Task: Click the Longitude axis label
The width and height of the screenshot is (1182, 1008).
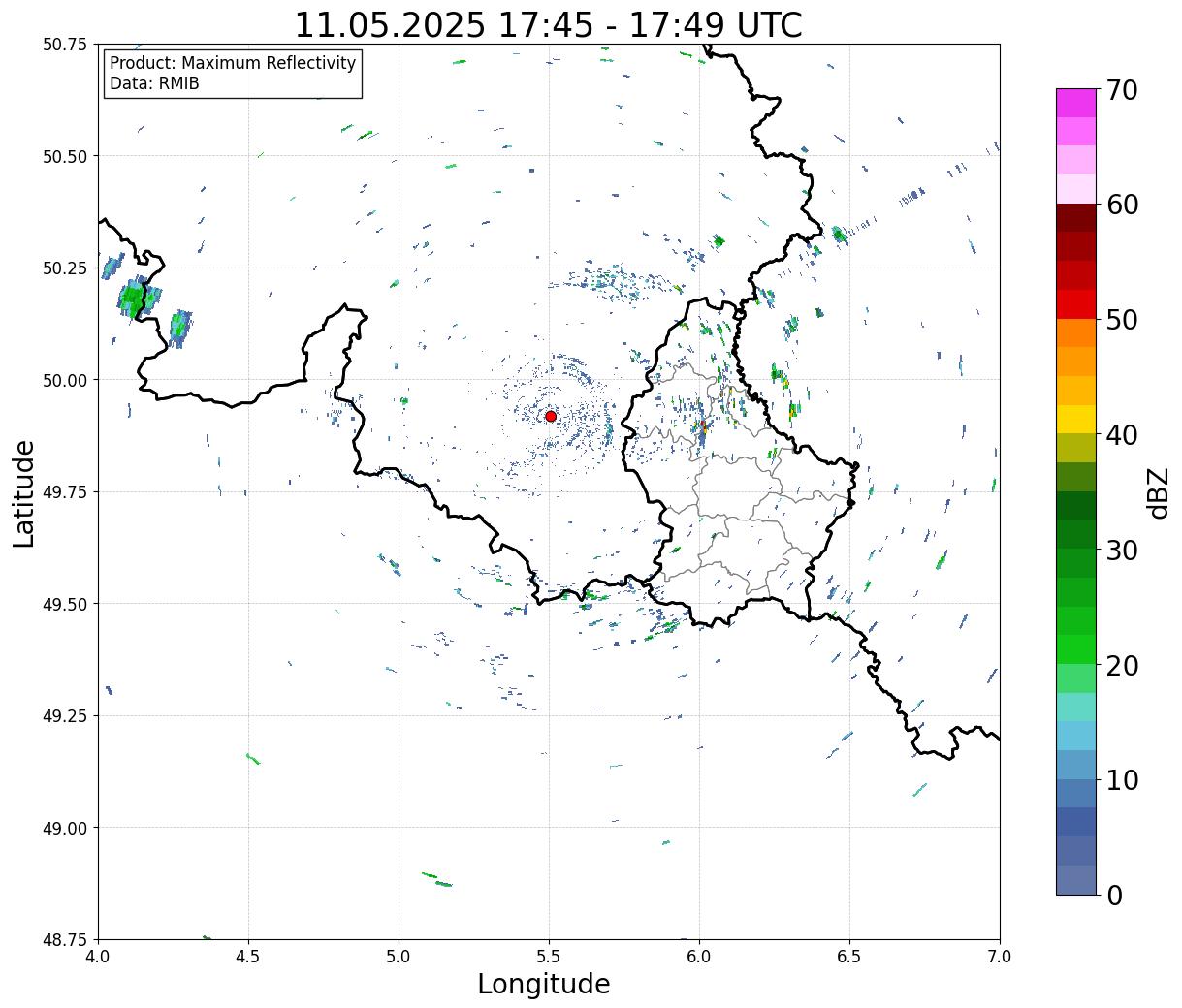Action: coord(544,984)
